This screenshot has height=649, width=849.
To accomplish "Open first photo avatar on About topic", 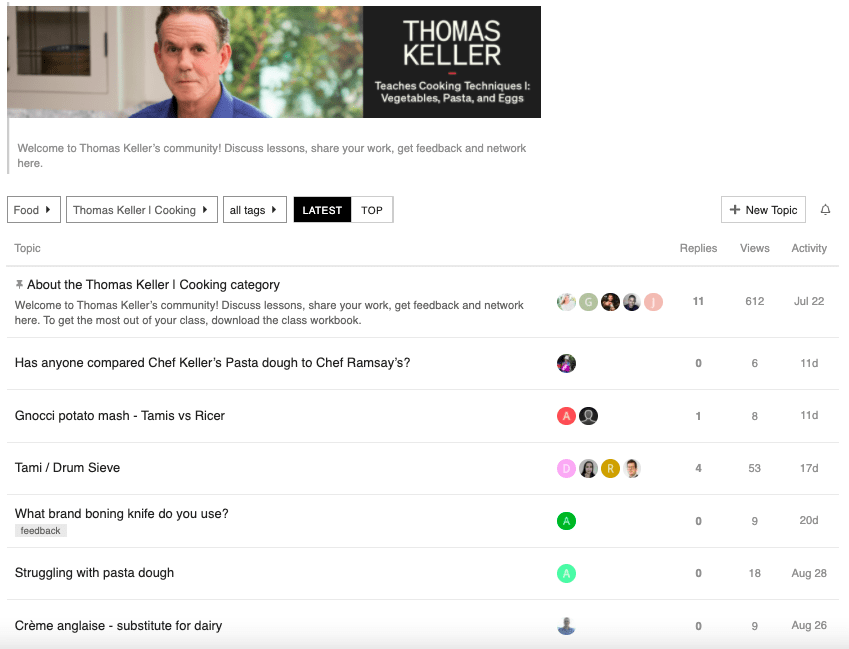I will coord(566,302).
